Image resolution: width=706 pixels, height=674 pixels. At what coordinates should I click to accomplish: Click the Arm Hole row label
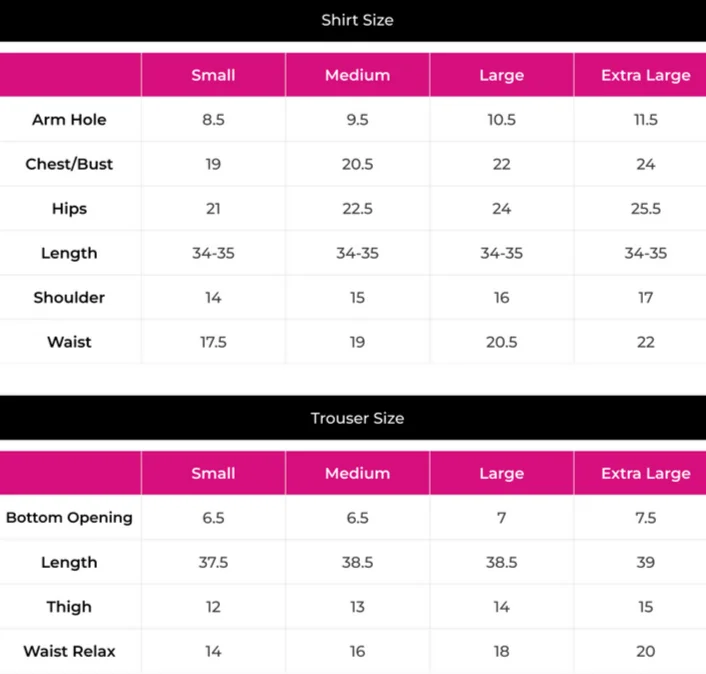(x=69, y=120)
